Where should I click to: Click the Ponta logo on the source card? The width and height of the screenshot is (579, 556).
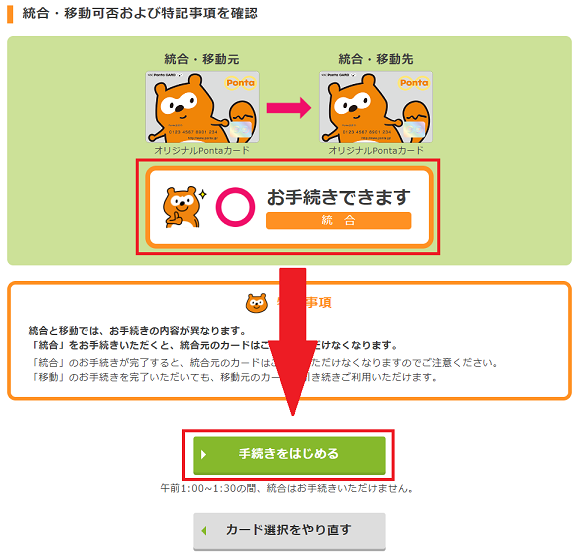(x=240, y=83)
